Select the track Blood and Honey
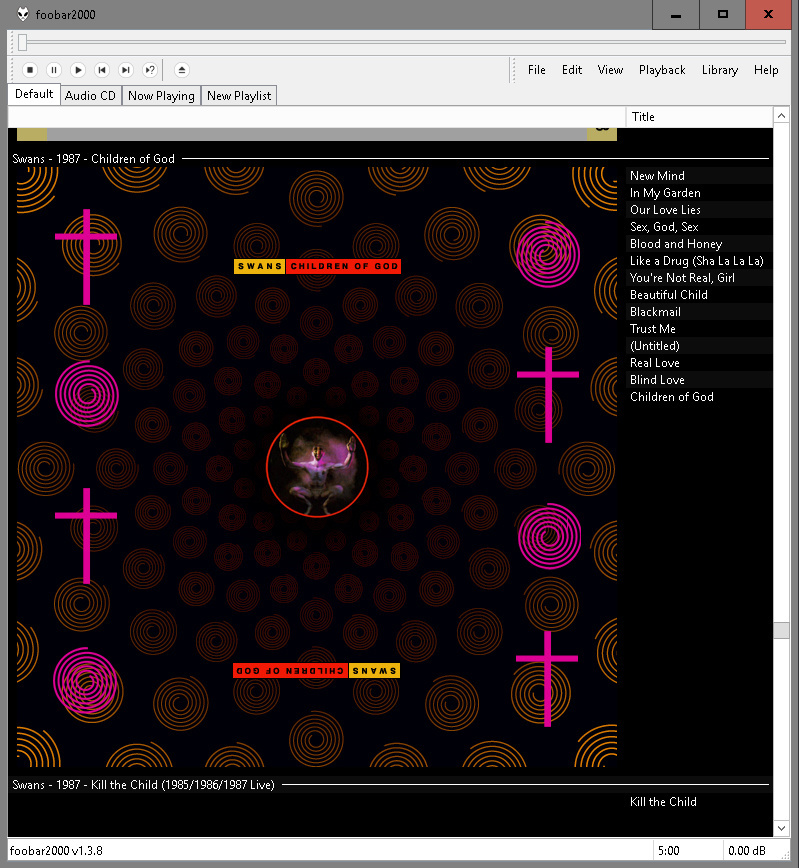 pos(676,244)
